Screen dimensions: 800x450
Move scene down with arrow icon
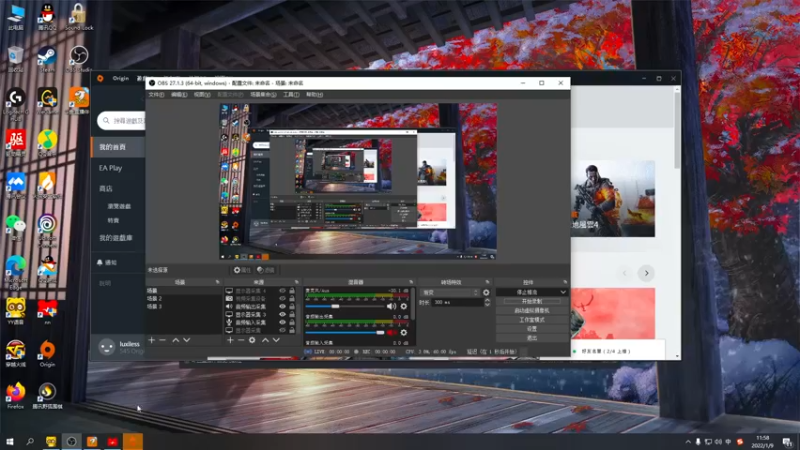click(187, 340)
